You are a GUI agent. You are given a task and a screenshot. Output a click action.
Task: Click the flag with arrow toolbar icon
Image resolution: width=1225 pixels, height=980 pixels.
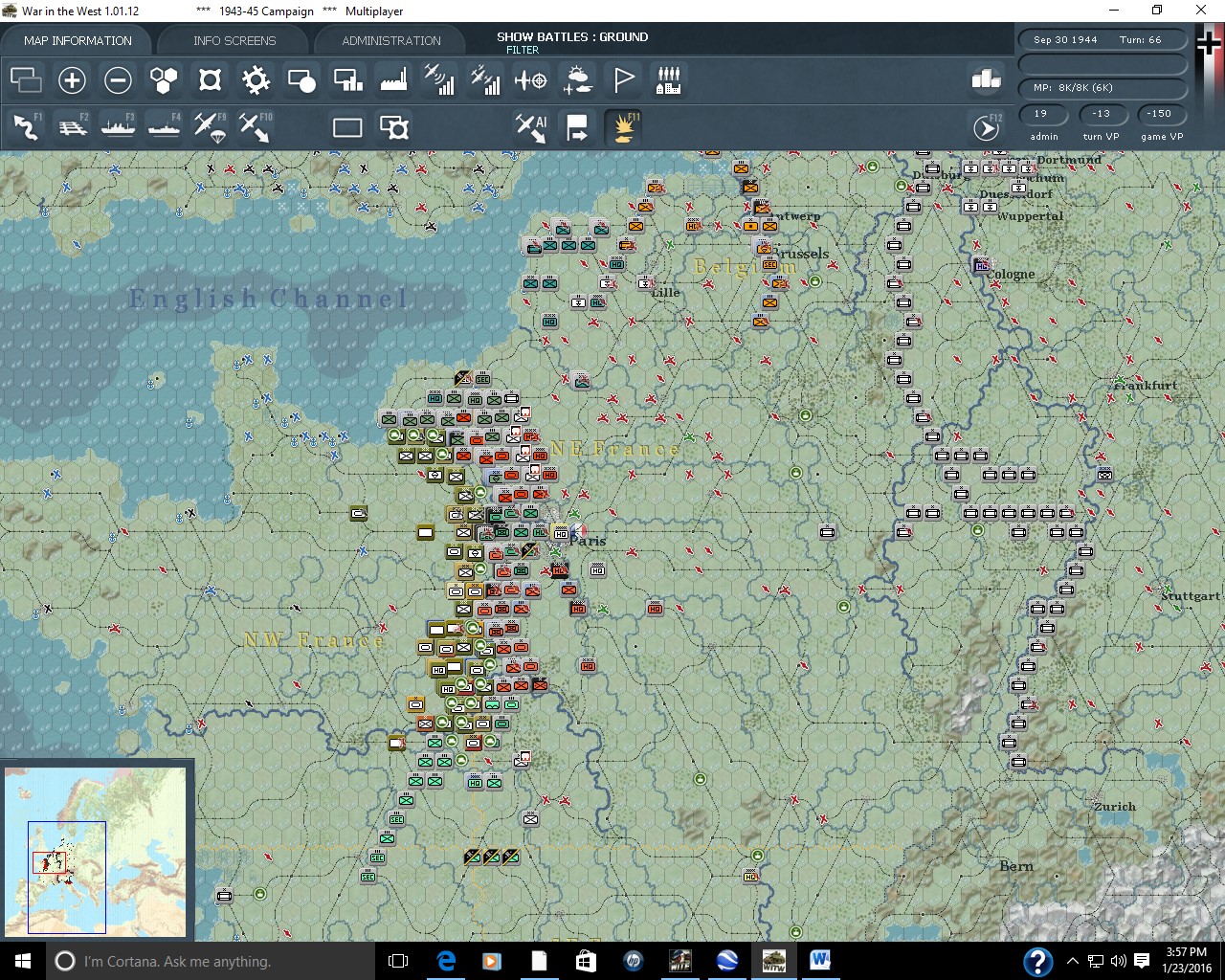577,127
